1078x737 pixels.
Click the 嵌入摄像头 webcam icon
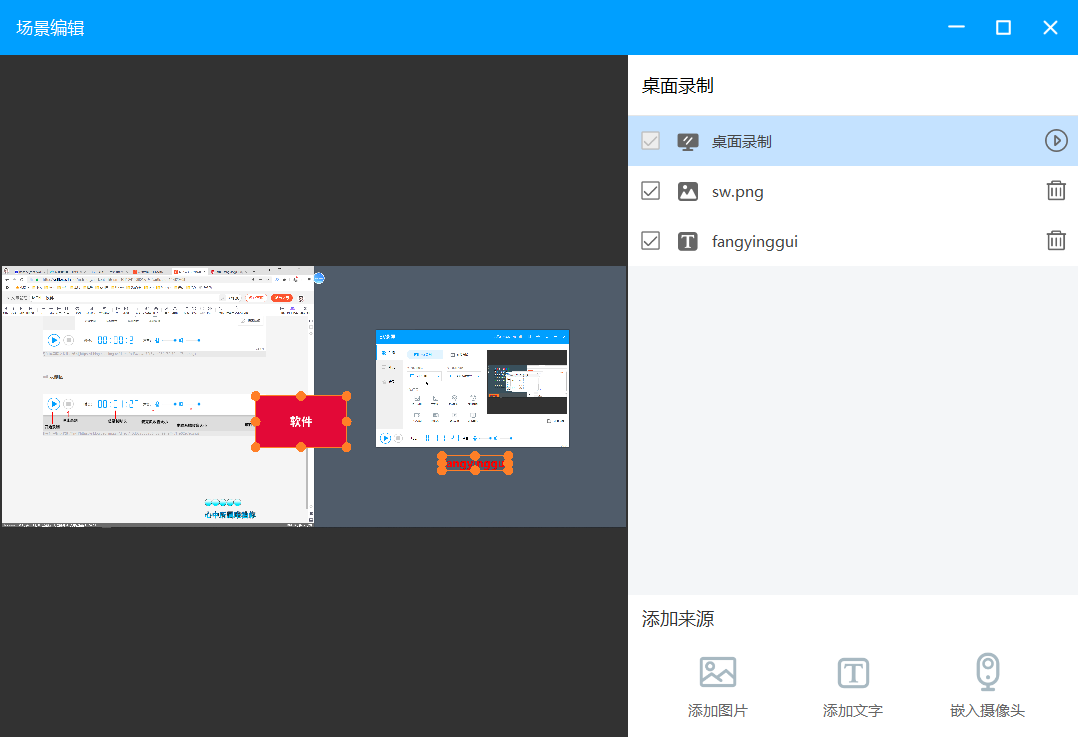pos(988,671)
